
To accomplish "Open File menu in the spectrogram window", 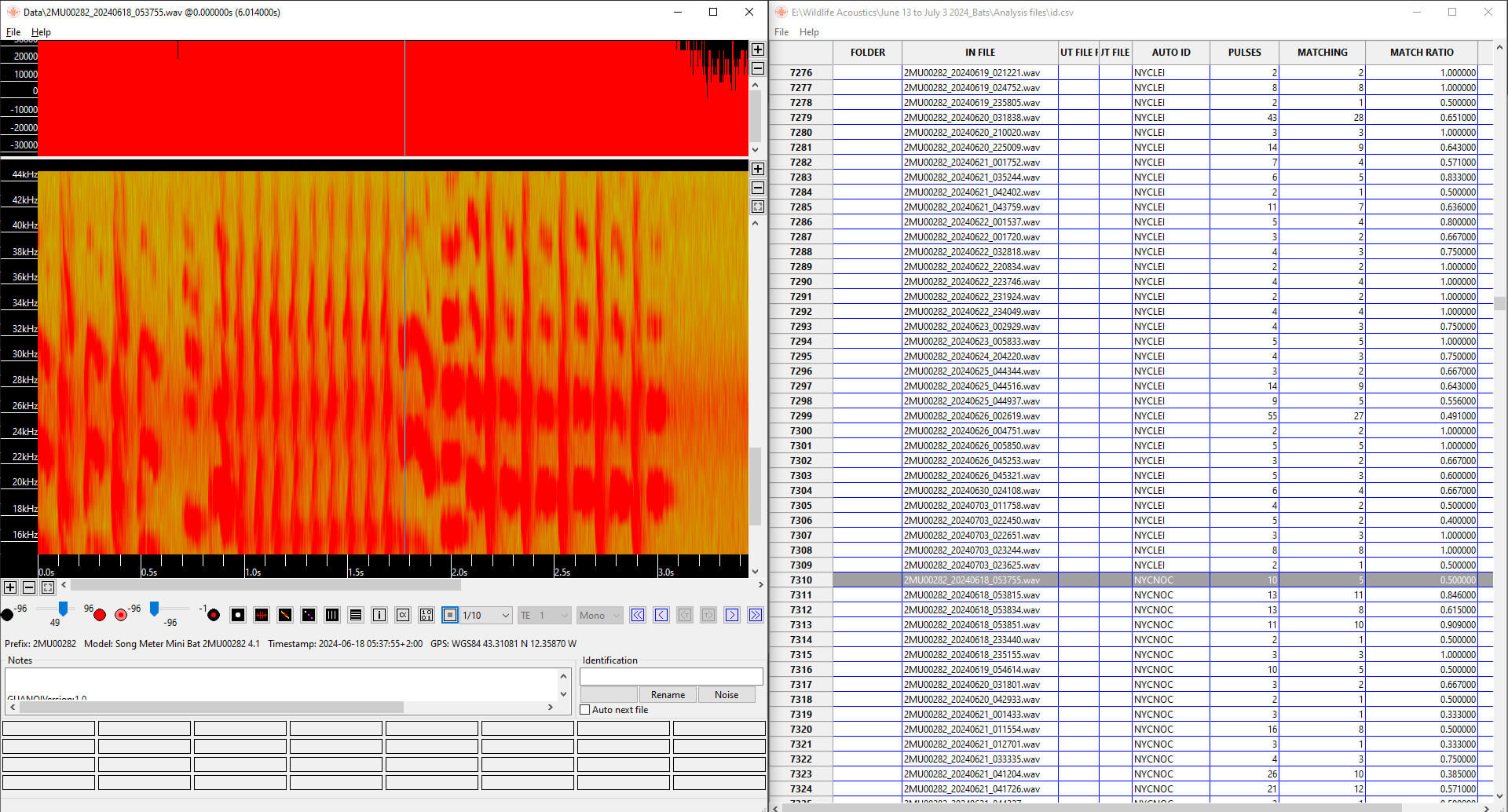I will click(13, 32).
